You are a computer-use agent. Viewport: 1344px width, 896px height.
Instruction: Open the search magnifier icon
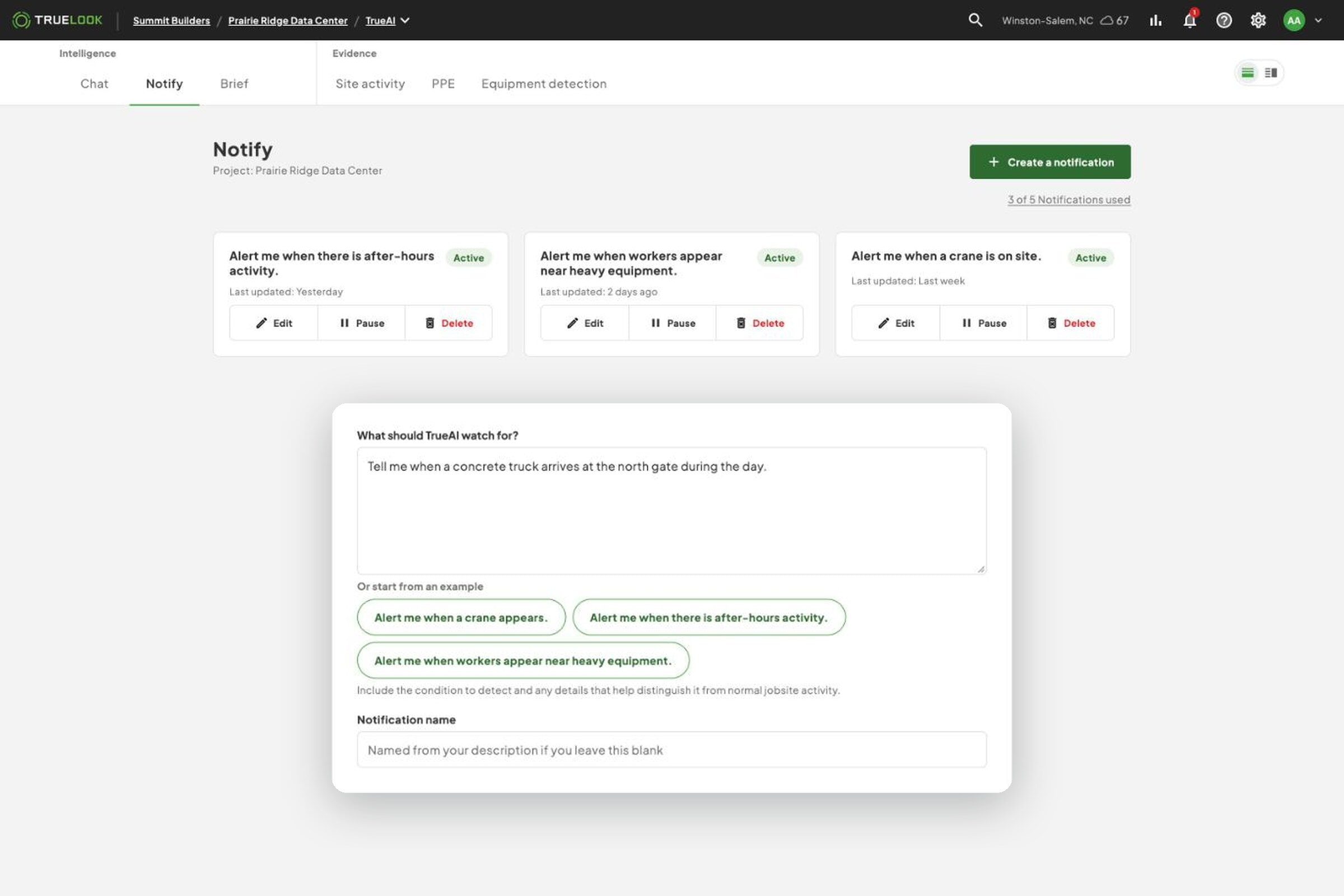click(976, 20)
